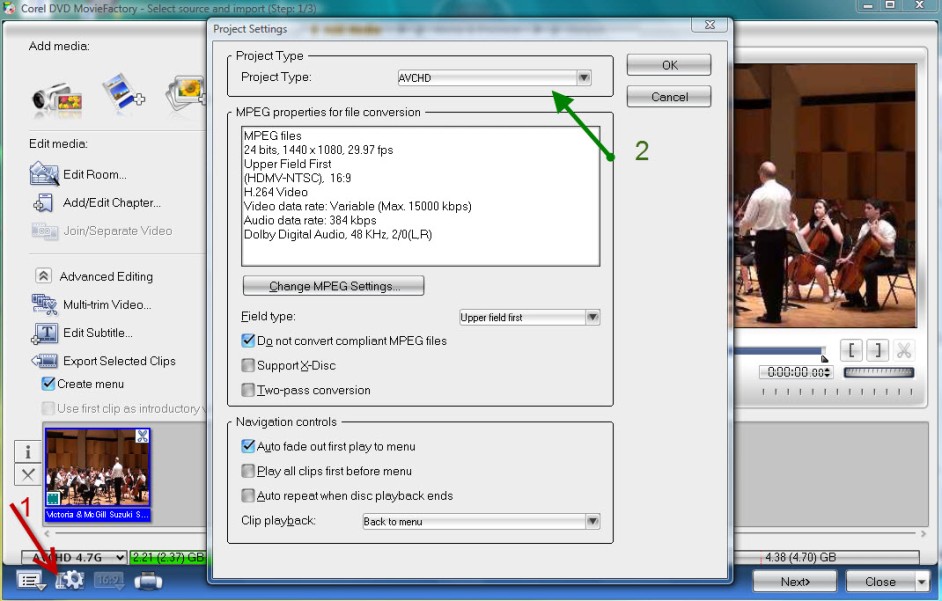Show clip information (i) button
The height and width of the screenshot is (601, 942).
click(28, 451)
